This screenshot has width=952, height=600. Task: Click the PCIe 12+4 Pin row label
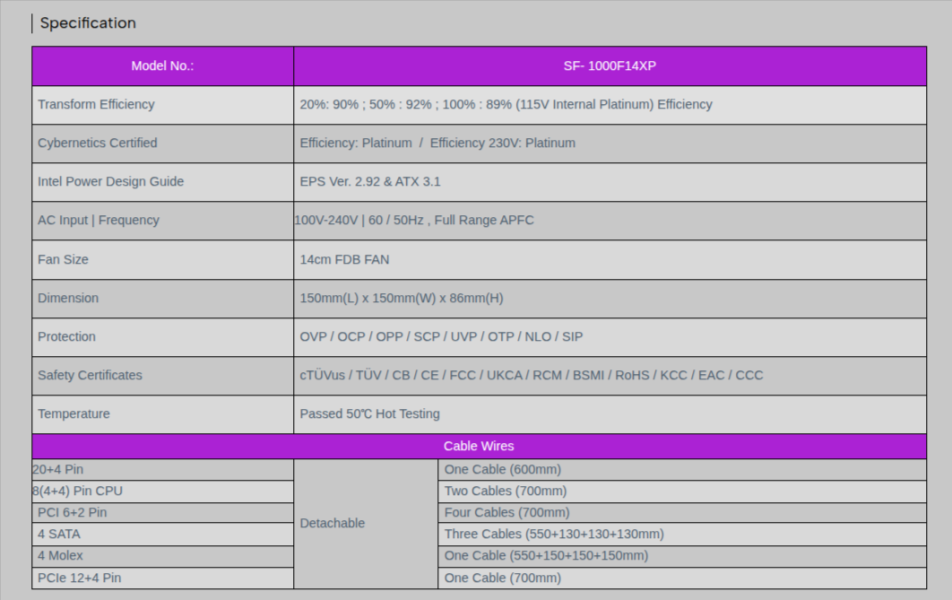coord(79,578)
